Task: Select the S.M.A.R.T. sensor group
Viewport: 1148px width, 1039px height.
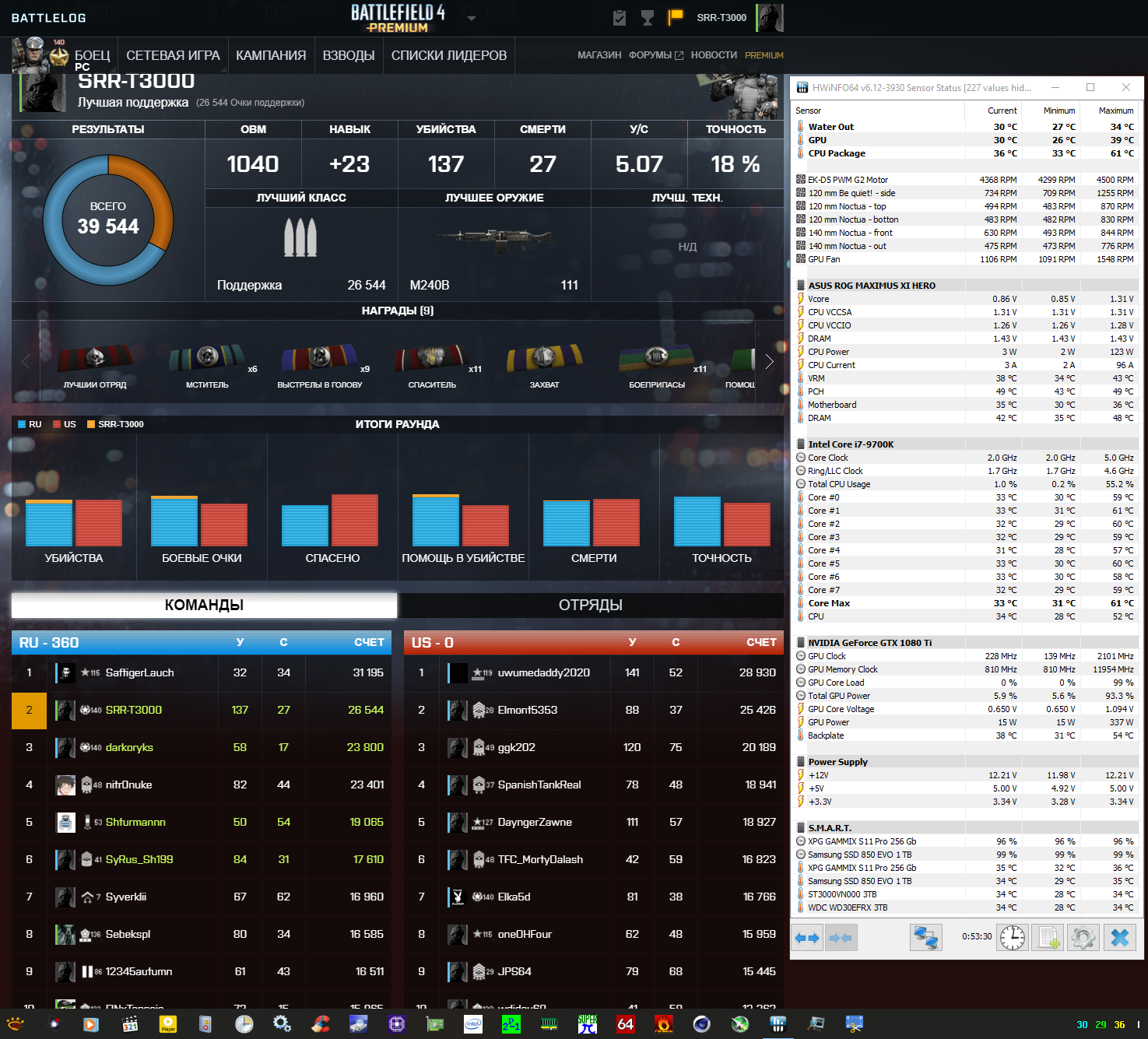Action: (x=965, y=828)
